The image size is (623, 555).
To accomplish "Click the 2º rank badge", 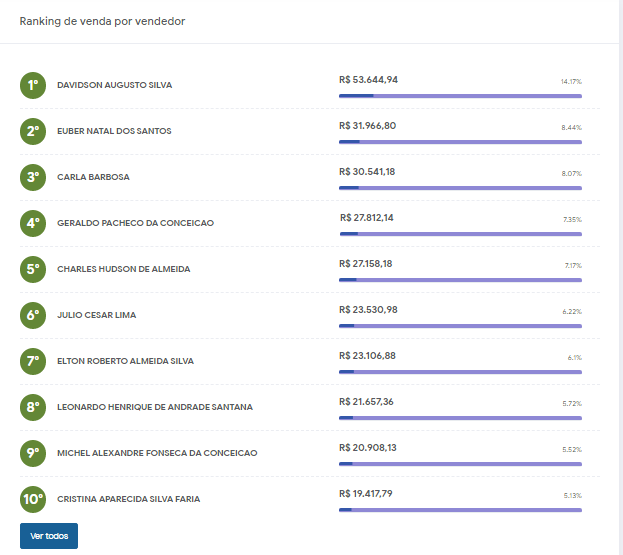I will (33, 131).
